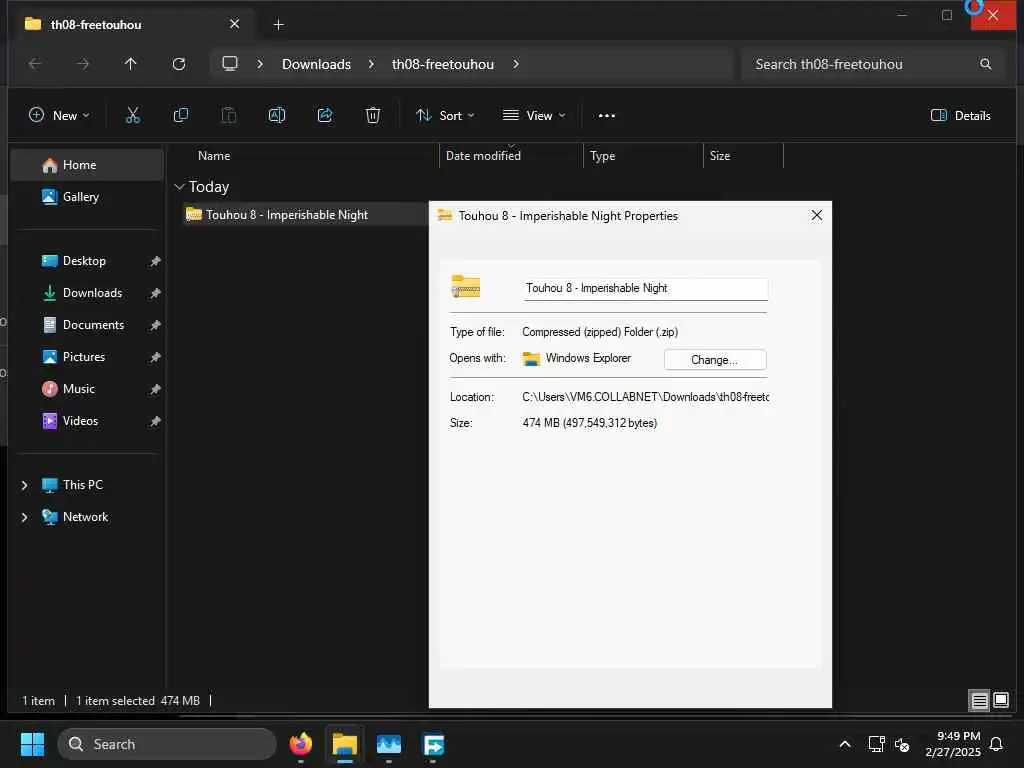Switch to large thumbnails view icon
The image size is (1024, 768).
click(x=1001, y=701)
